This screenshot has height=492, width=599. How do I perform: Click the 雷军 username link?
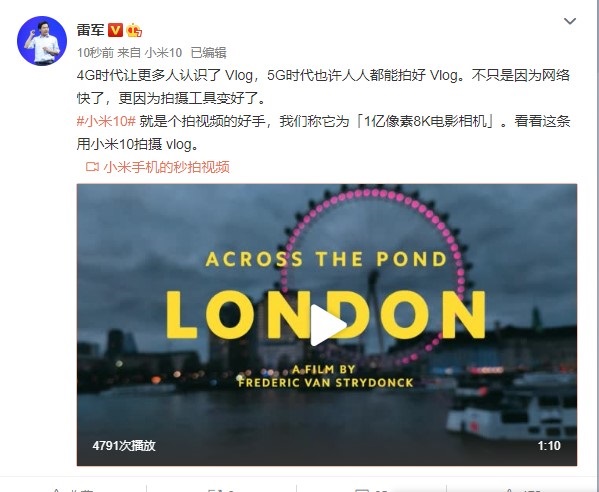(91, 30)
